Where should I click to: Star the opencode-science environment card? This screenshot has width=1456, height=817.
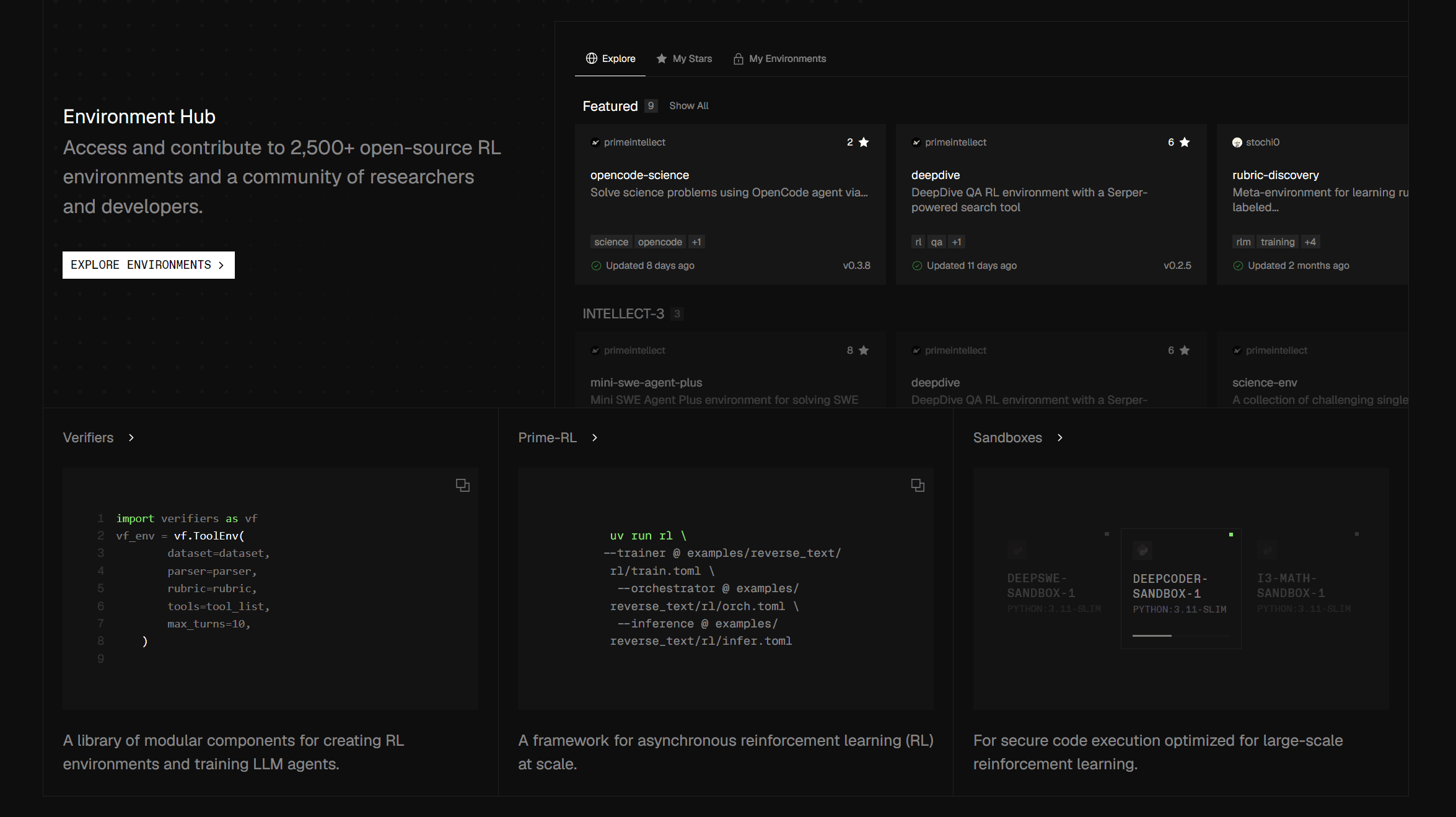pyautogui.click(x=864, y=142)
